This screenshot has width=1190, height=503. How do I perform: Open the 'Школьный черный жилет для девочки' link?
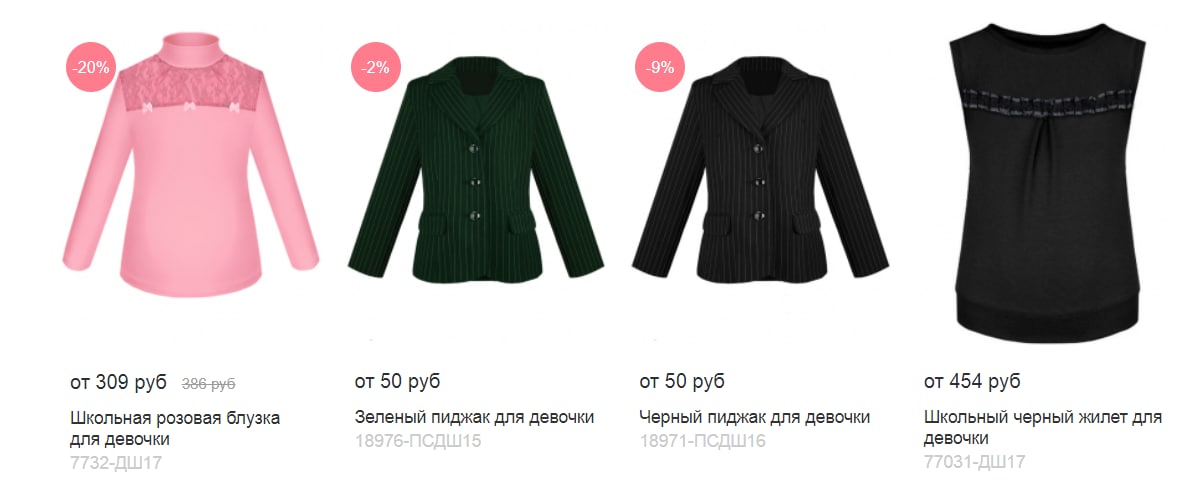pyautogui.click(x=1043, y=428)
